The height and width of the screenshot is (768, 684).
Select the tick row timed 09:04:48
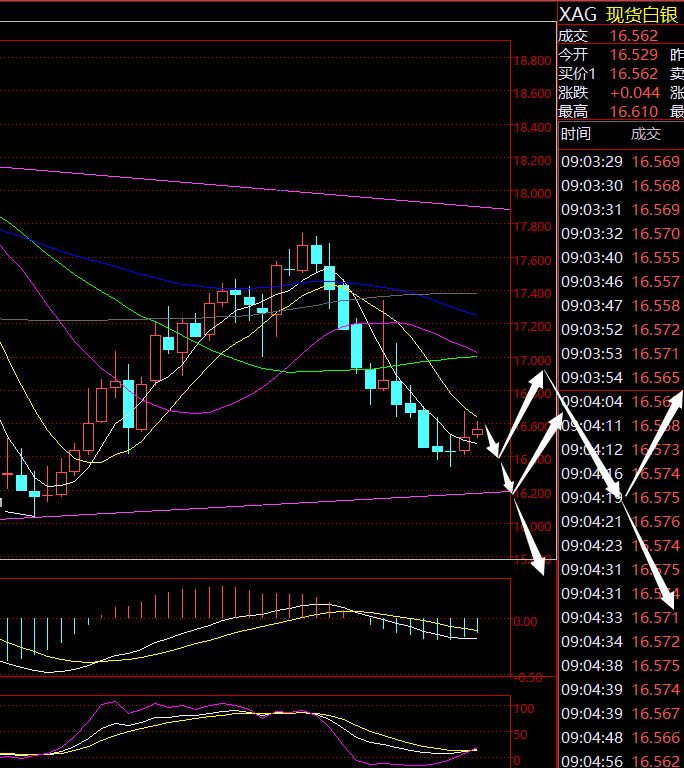click(x=621, y=738)
